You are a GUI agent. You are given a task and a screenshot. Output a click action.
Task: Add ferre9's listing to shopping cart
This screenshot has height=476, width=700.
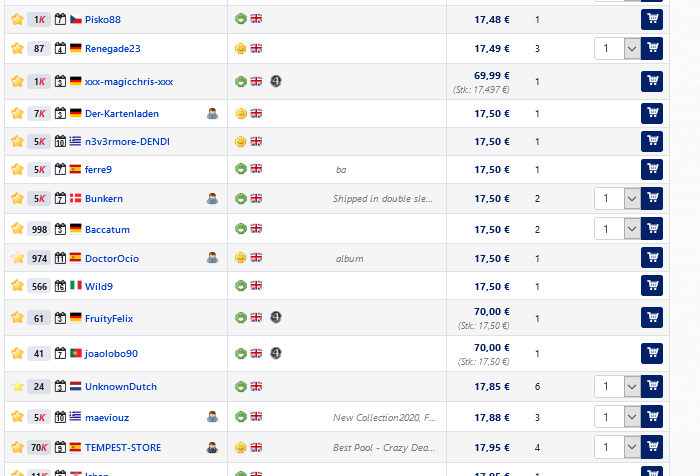[x=651, y=170]
